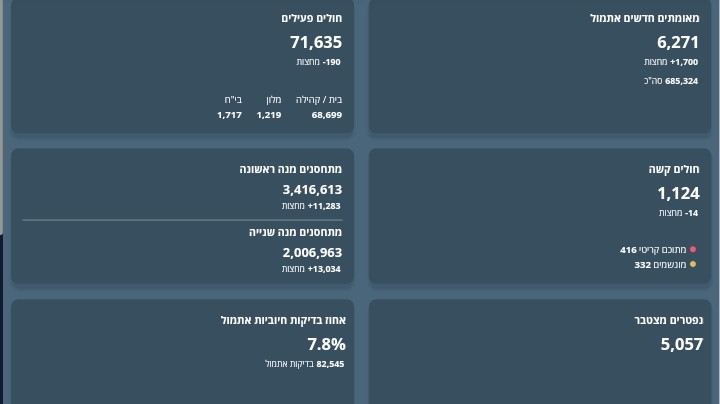Click the pink critical-condition dot
This screenshot has height=404, width=720.
[x=693, y=250]
